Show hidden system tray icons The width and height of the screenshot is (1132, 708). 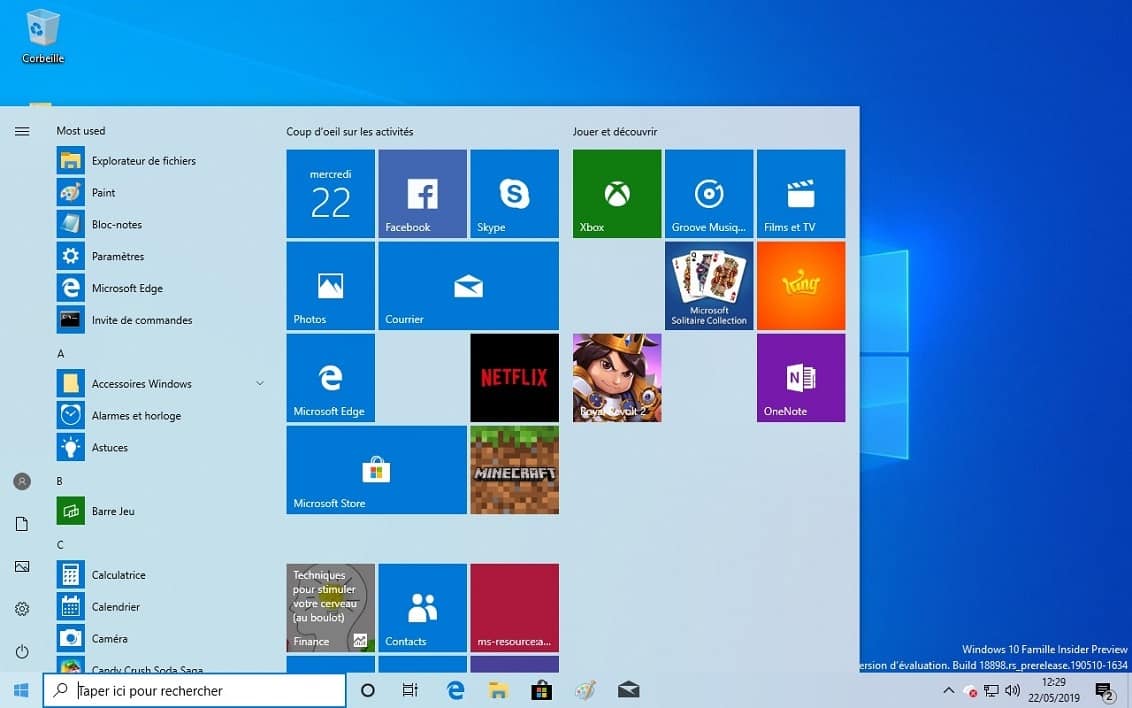[x=949, y=691]
